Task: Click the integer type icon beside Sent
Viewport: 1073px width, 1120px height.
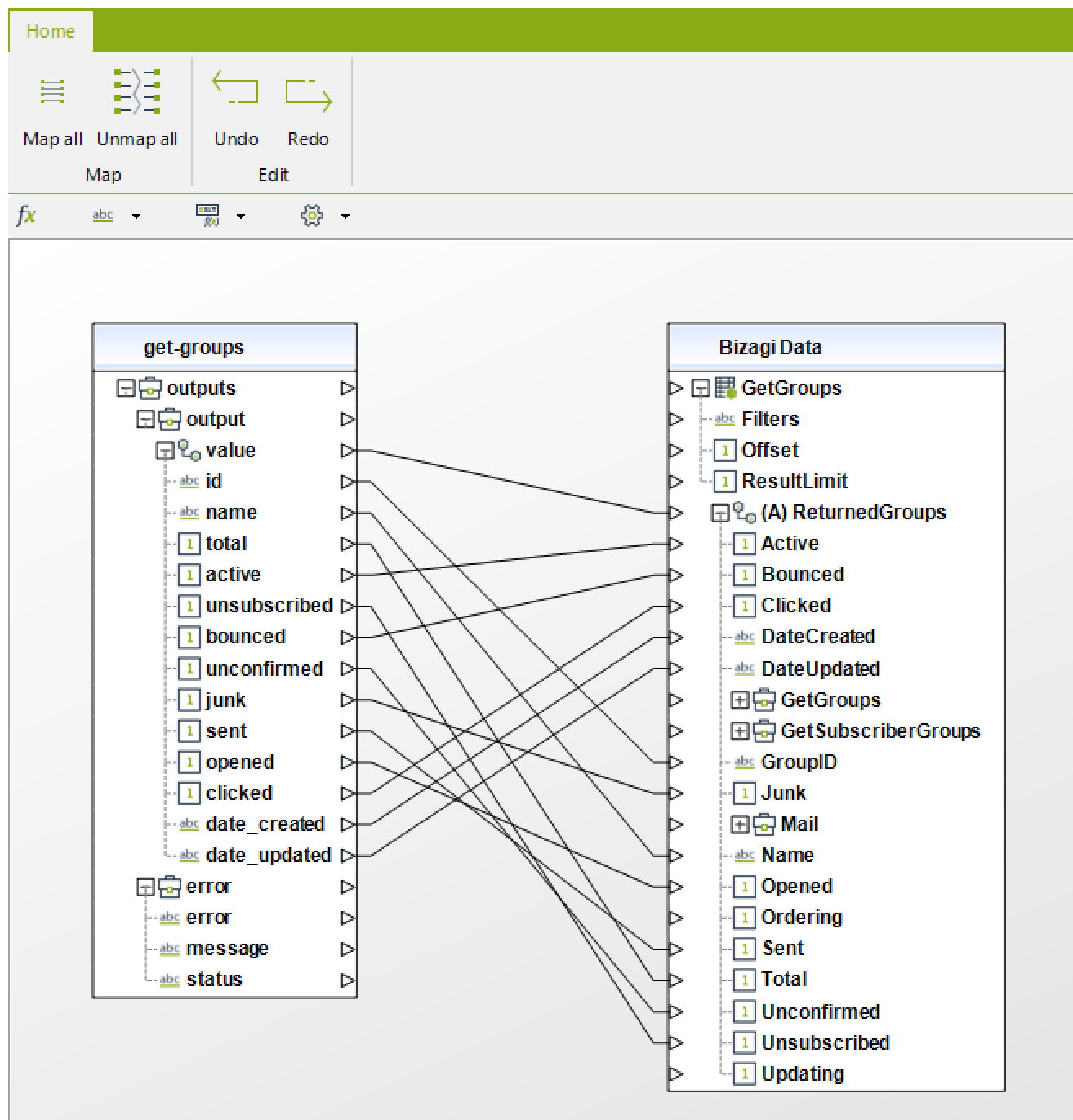Action: [x=744, y=949]
